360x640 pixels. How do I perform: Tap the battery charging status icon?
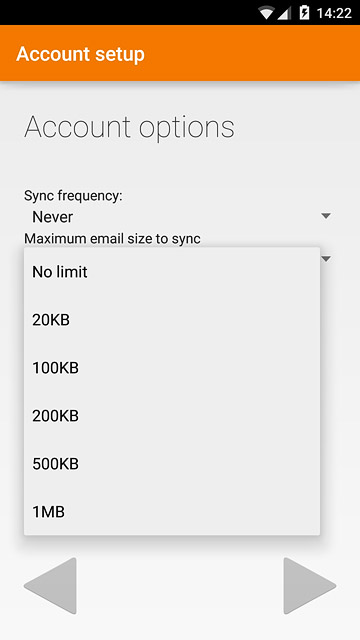point(304,13)
